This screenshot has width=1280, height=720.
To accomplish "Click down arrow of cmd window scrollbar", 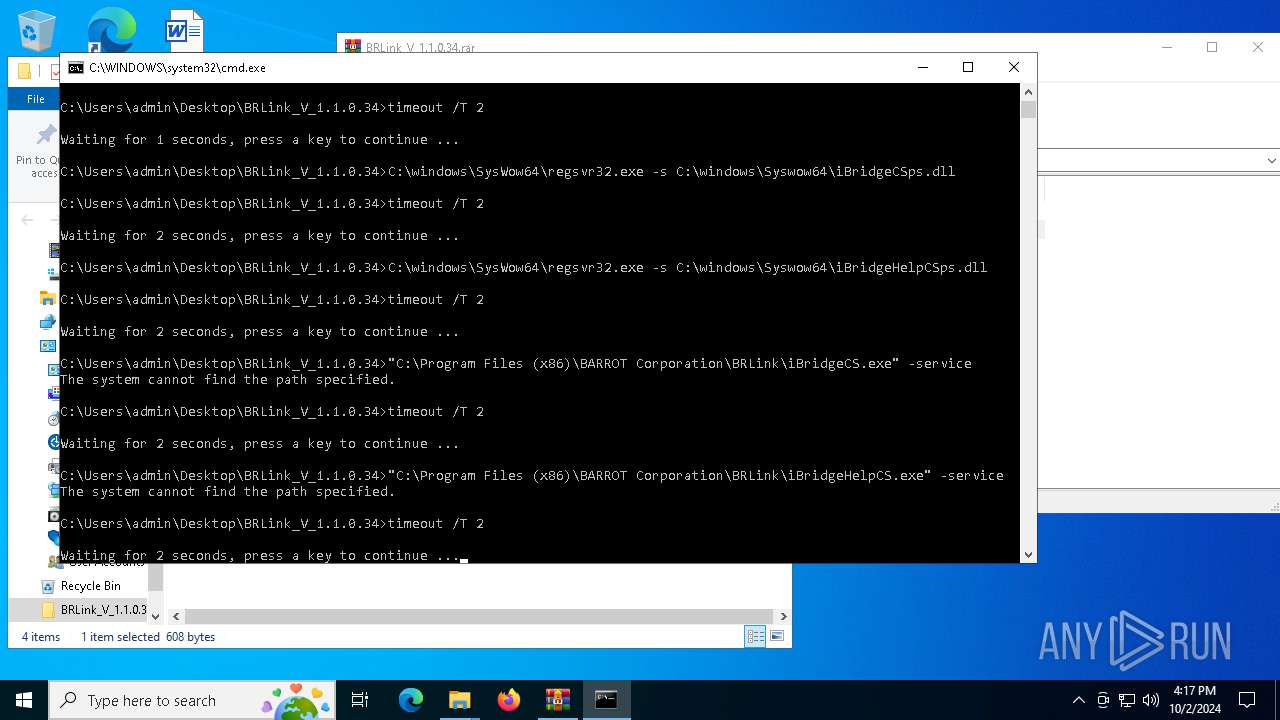I will click(1028, 554).
